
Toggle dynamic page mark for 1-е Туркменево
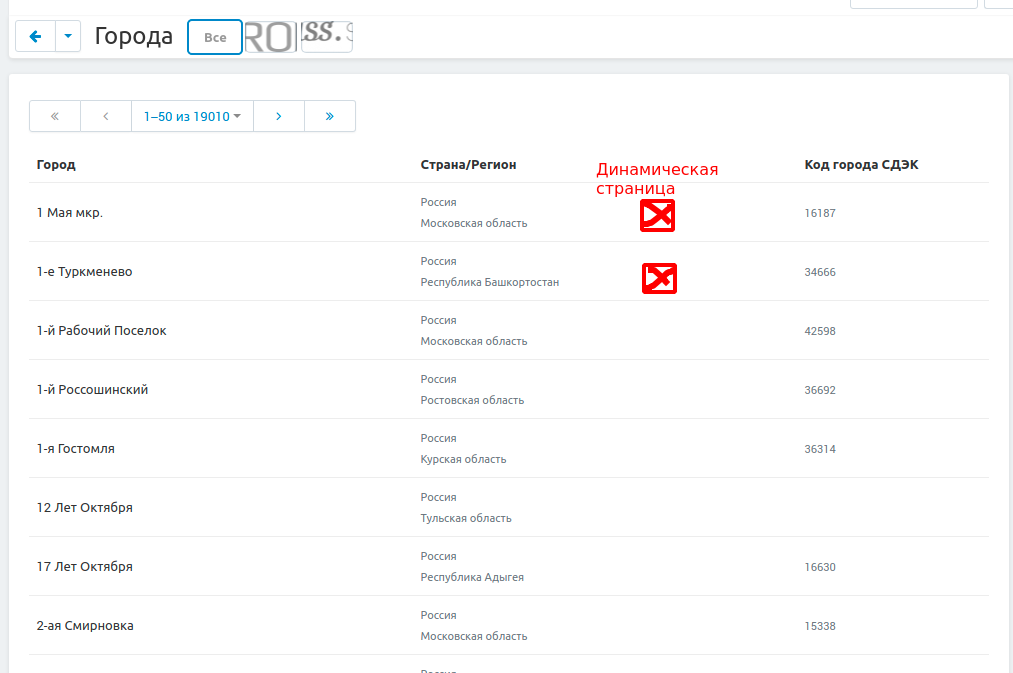pyautogui.click(x=659, y=279)
